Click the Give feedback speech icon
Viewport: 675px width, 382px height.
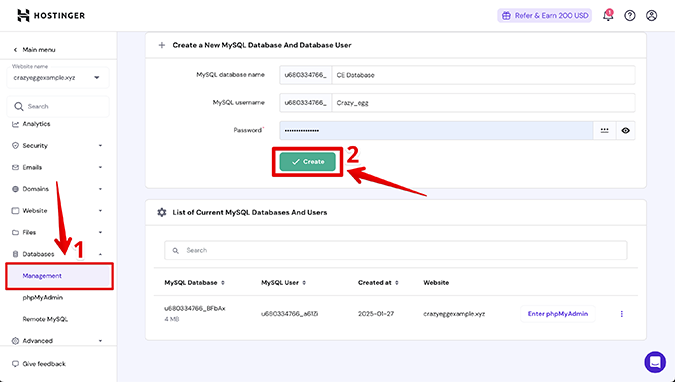pyautogui.click(x=15, y=364)
